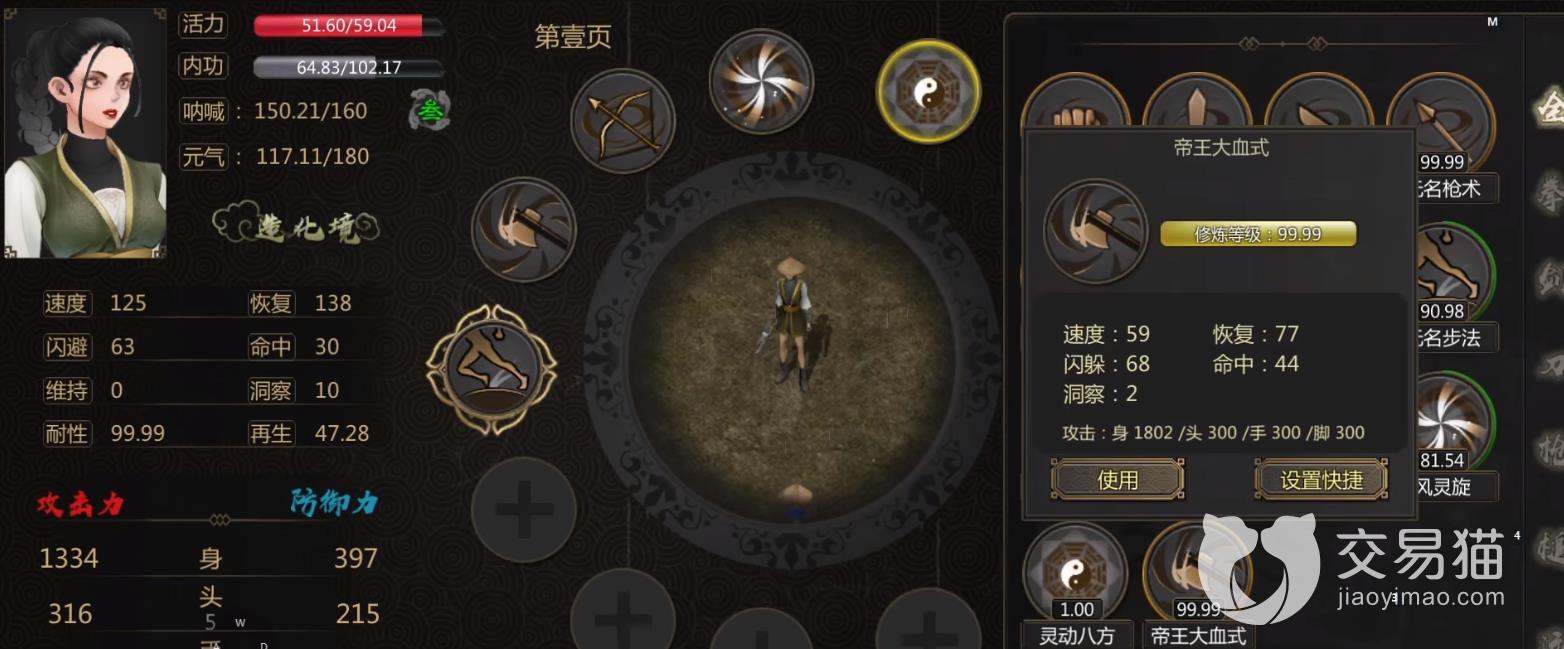Click the 修炼等级 level bar
The width and height of the screenshot is (1564, 649).
pos(1258,234)
